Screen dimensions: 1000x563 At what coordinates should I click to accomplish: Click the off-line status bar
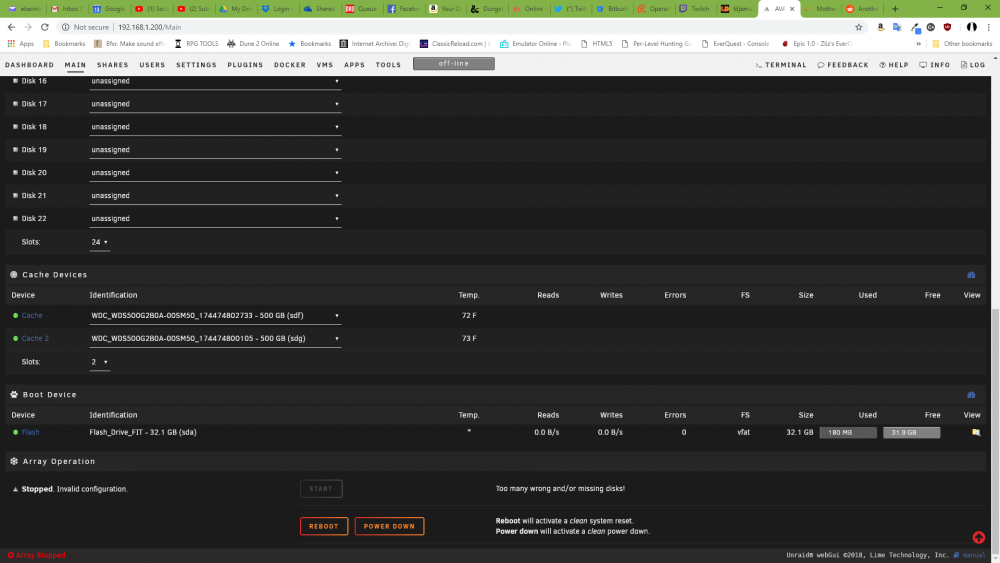pyautogui.click(x=453, y=64)
